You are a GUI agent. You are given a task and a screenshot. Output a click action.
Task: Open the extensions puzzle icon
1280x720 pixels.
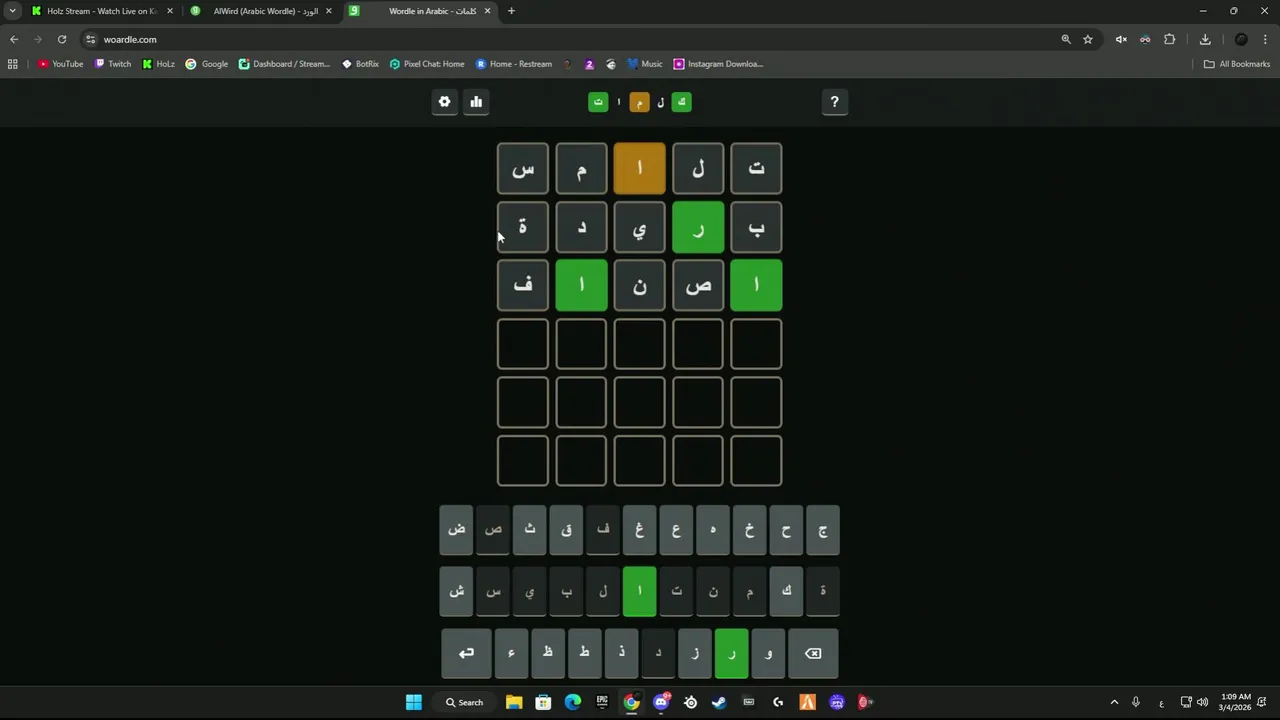pyautogui.click(x=1170, y=39)
